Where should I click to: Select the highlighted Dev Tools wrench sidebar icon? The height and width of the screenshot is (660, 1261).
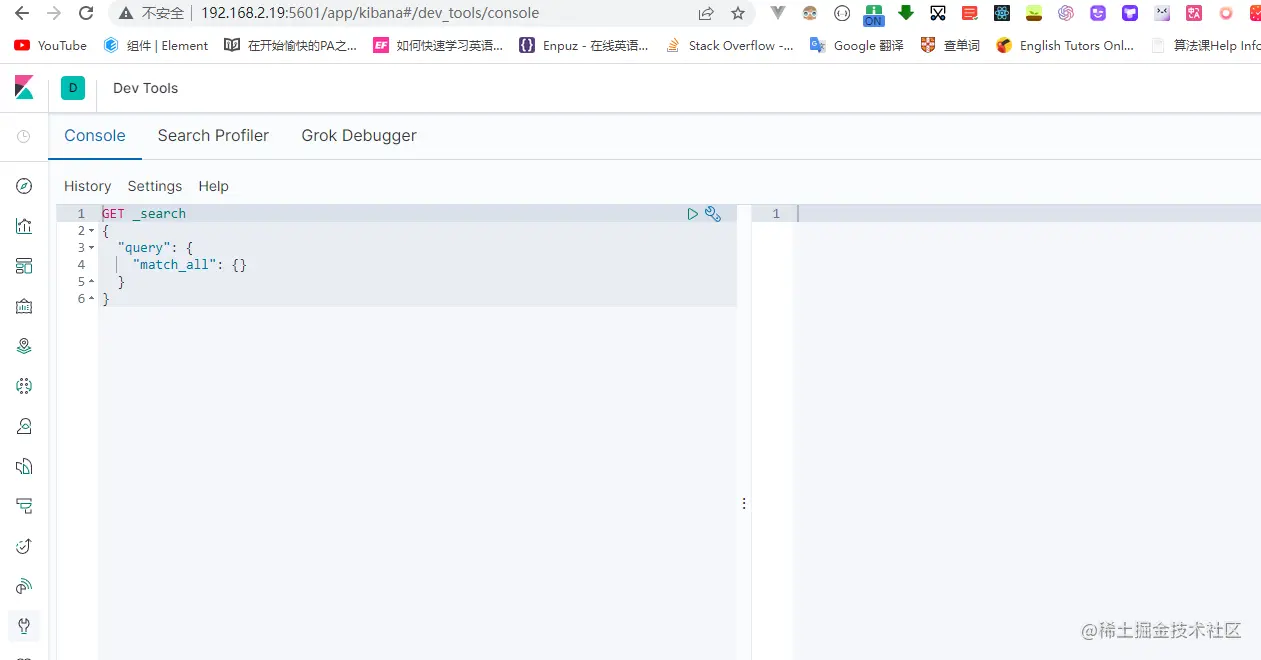(x=24, y=626)
